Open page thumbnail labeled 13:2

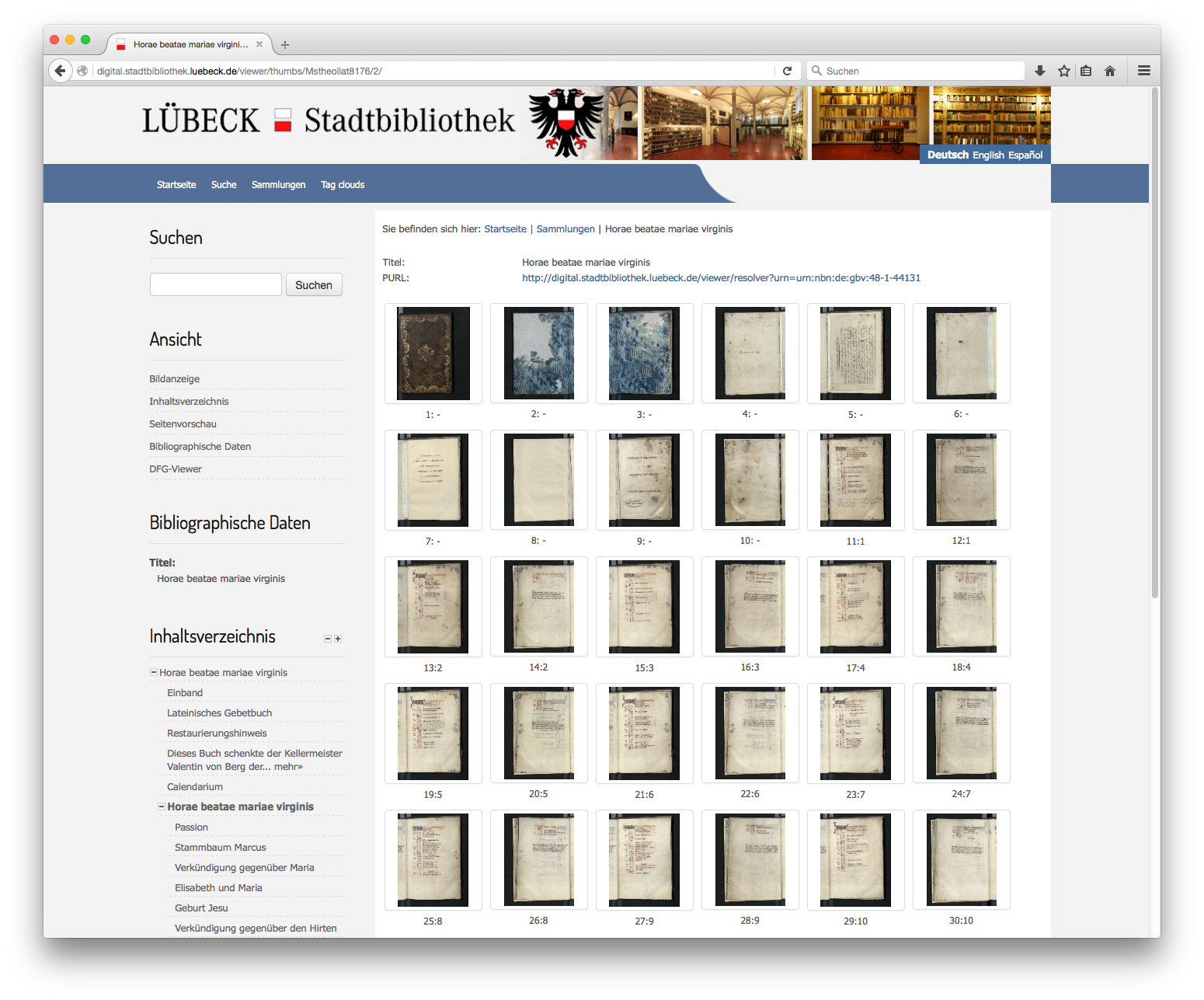[433, 607]
